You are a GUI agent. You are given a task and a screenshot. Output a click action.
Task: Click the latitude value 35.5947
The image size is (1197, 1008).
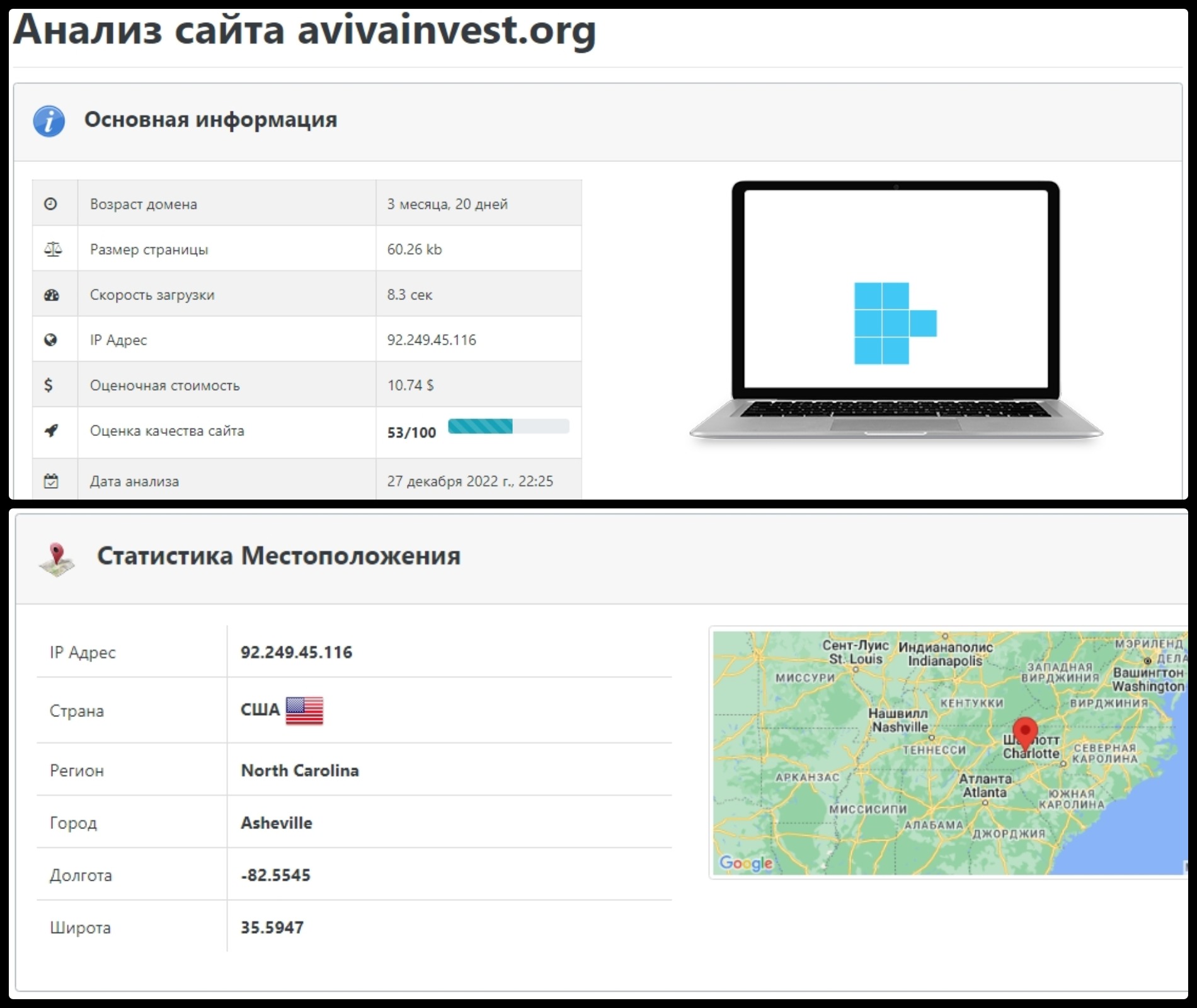(x=272, y=927)
